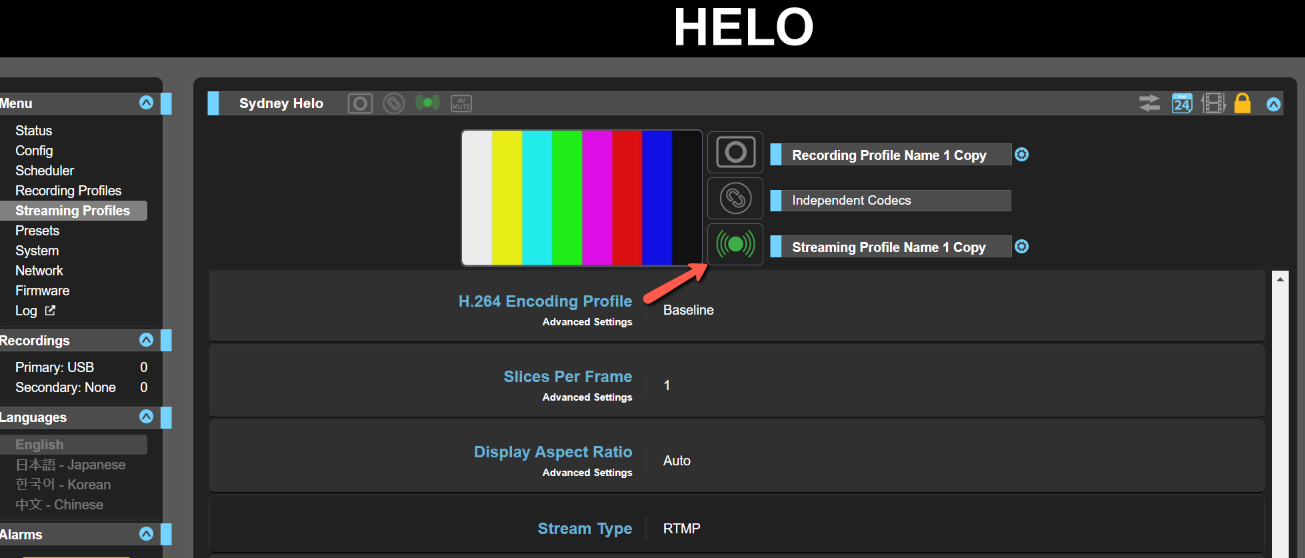Open the settings gear for Recording Profile Name 1 Copy
Image resolution: width=1305 pixels, height=558 pixels.
point(1022,155)
